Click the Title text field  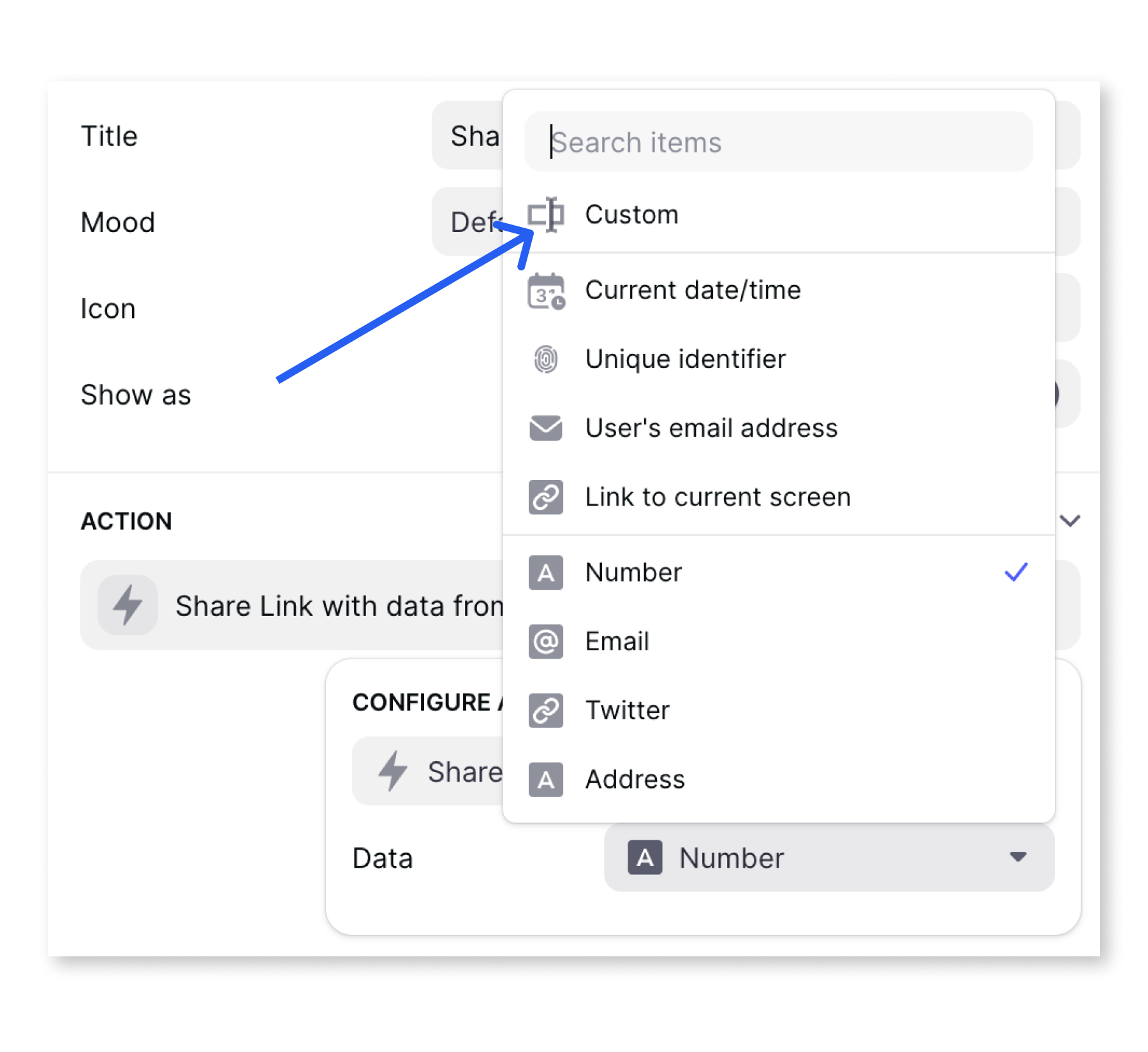point(467,136)
